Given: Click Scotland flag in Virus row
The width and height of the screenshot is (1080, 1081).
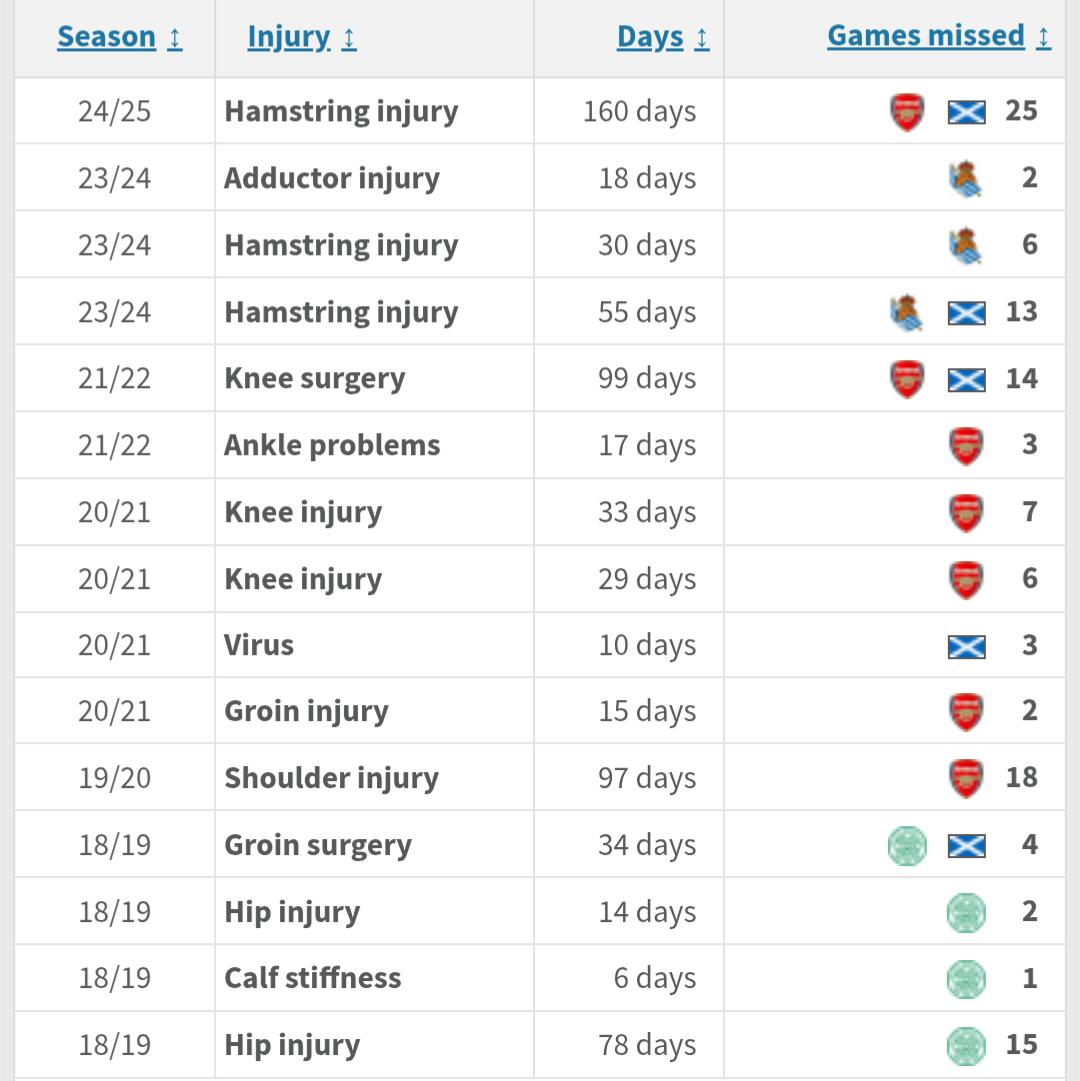Looking at the screenshot, I should [966, 646].
